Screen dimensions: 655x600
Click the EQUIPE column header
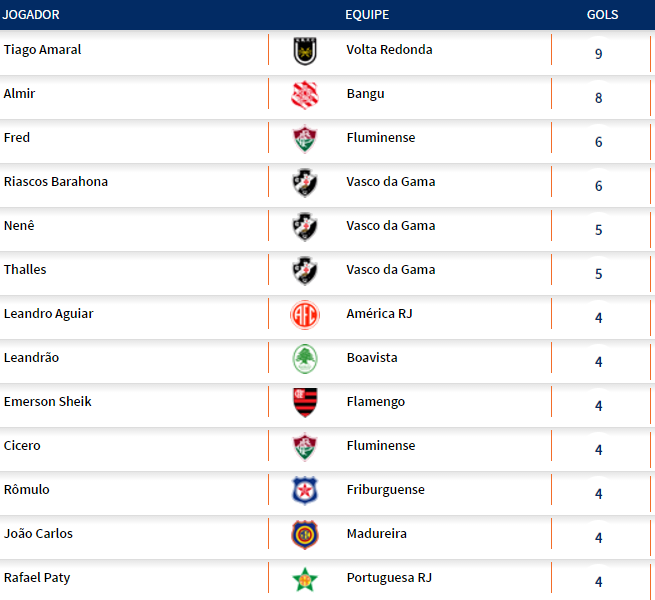(x=367, y=15)
